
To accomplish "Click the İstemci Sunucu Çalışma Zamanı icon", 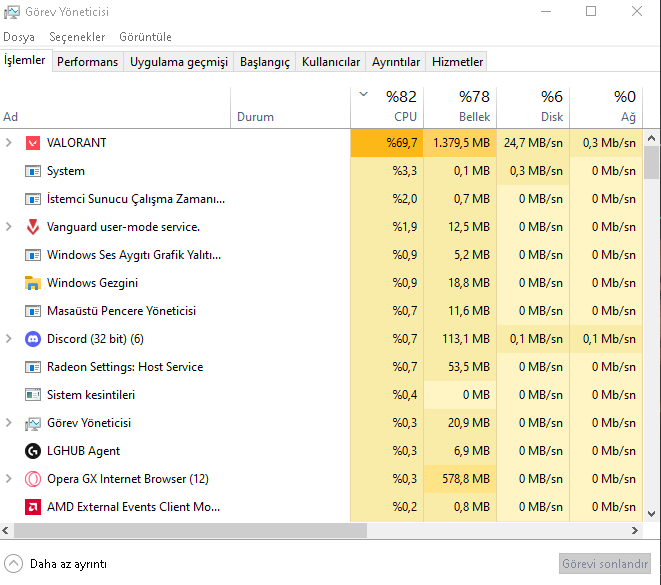I will [33, 199].
